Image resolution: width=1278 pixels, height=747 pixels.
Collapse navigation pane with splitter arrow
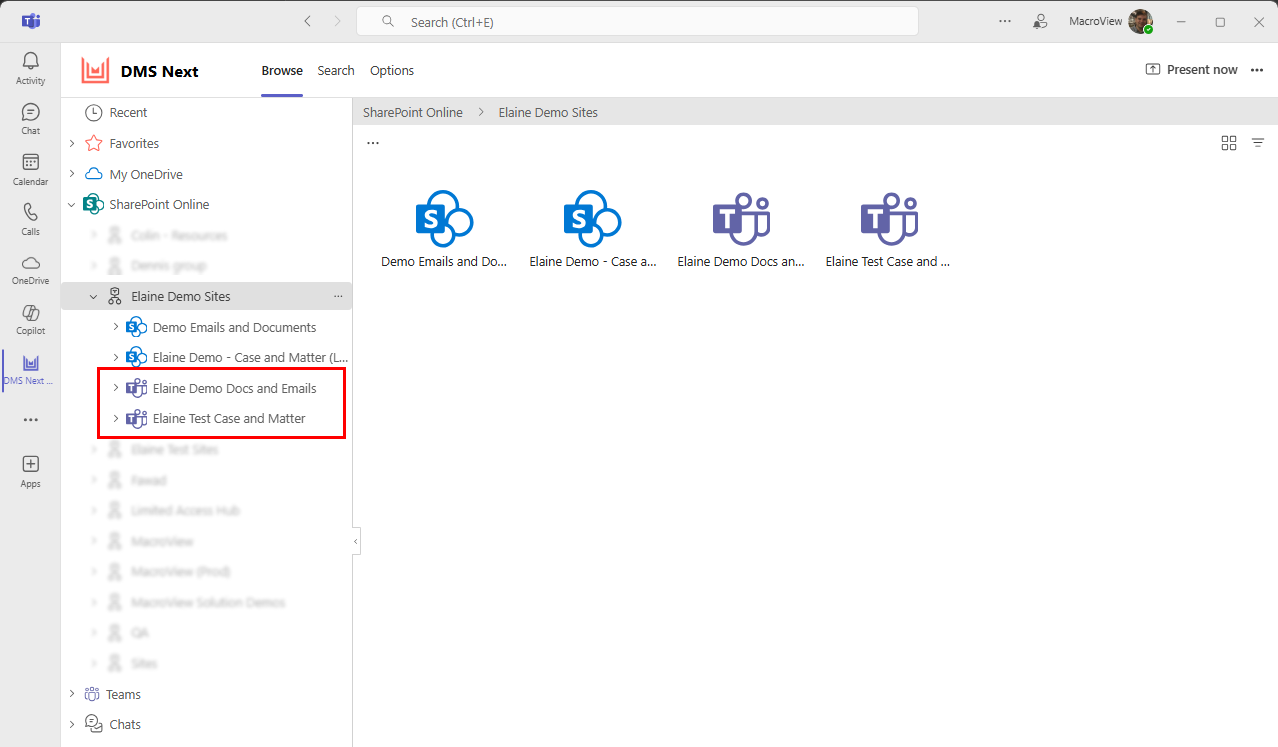click(x=355, y=541)
